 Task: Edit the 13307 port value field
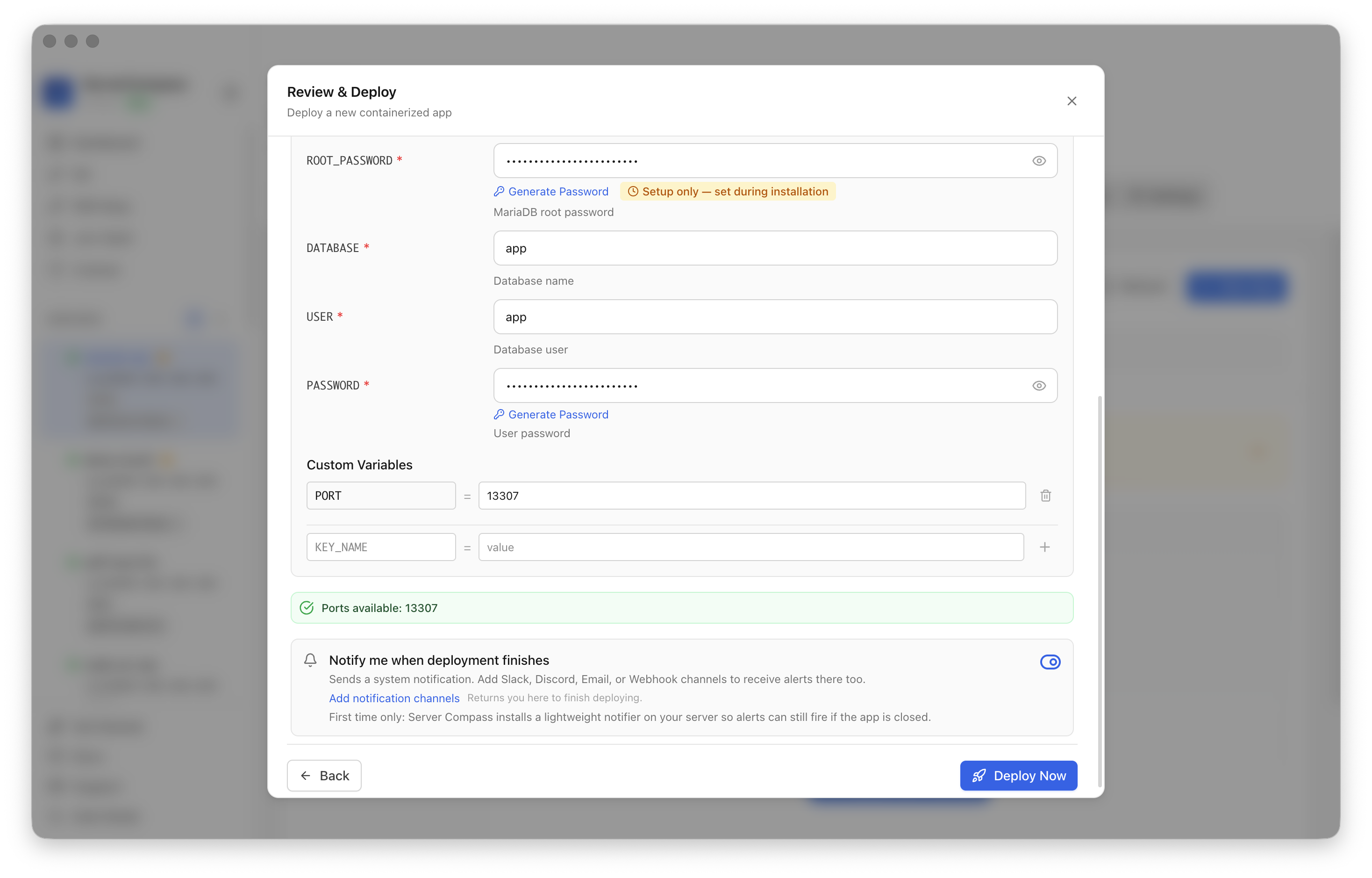coord(752,496)
